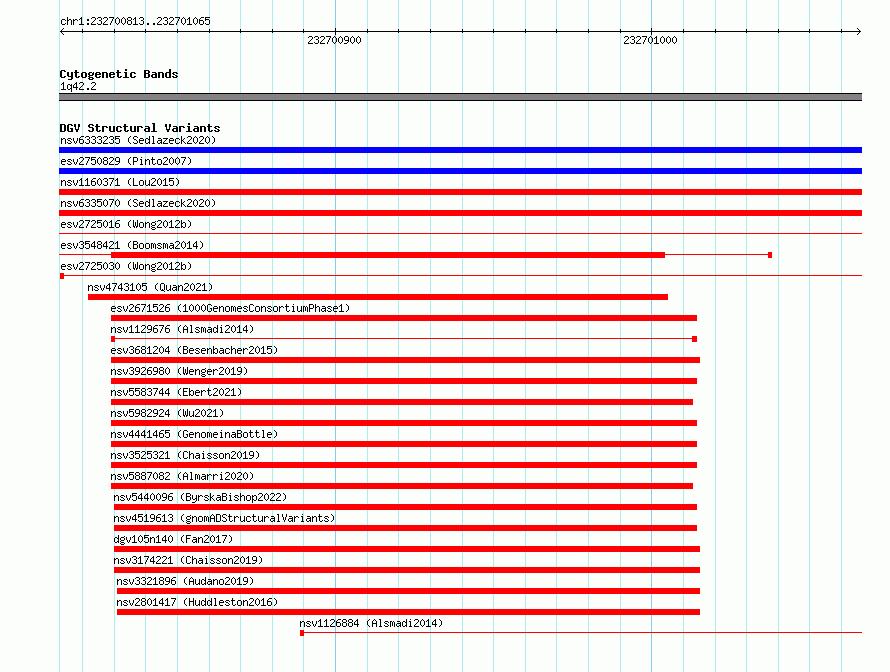
Task: Click nsv4519613 (gnomADStructuralVariants) label
Action: pos(224,518)
